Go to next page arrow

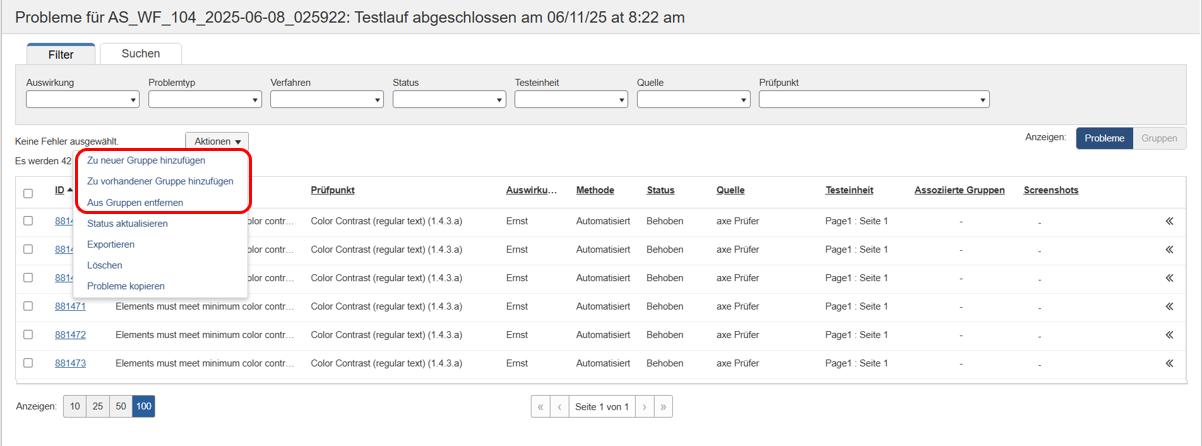(644, 407)
